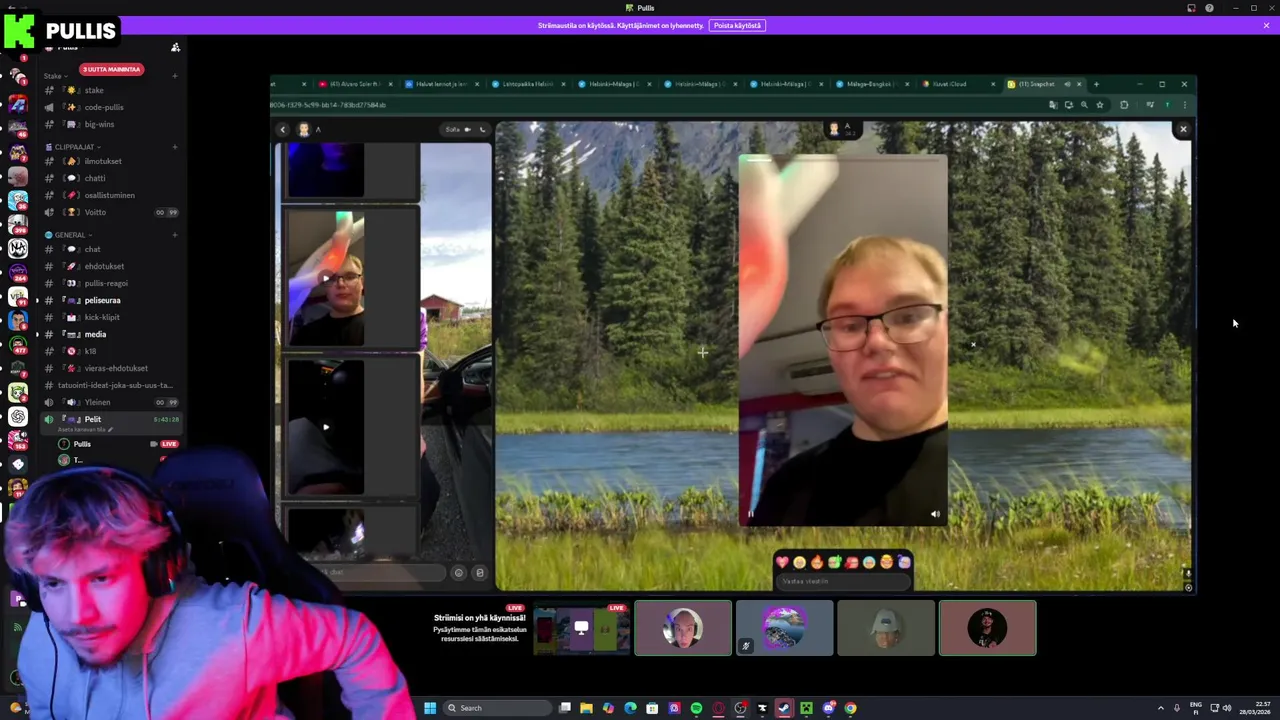Join the Voitto voice channel
Viewport: 1280px width, 720px height.
pyautogui.click(x=110, y=212)
